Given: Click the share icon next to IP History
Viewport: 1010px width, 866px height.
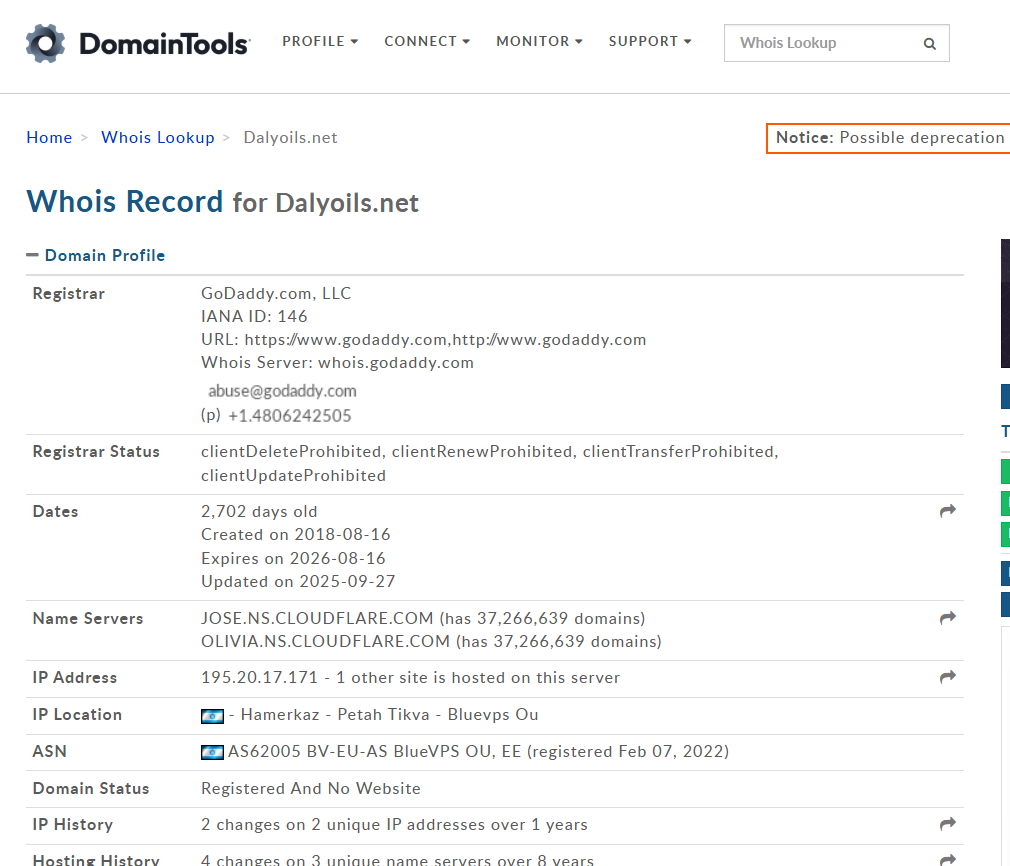Looking at the screenshot, I should click(x=947, y=823).
